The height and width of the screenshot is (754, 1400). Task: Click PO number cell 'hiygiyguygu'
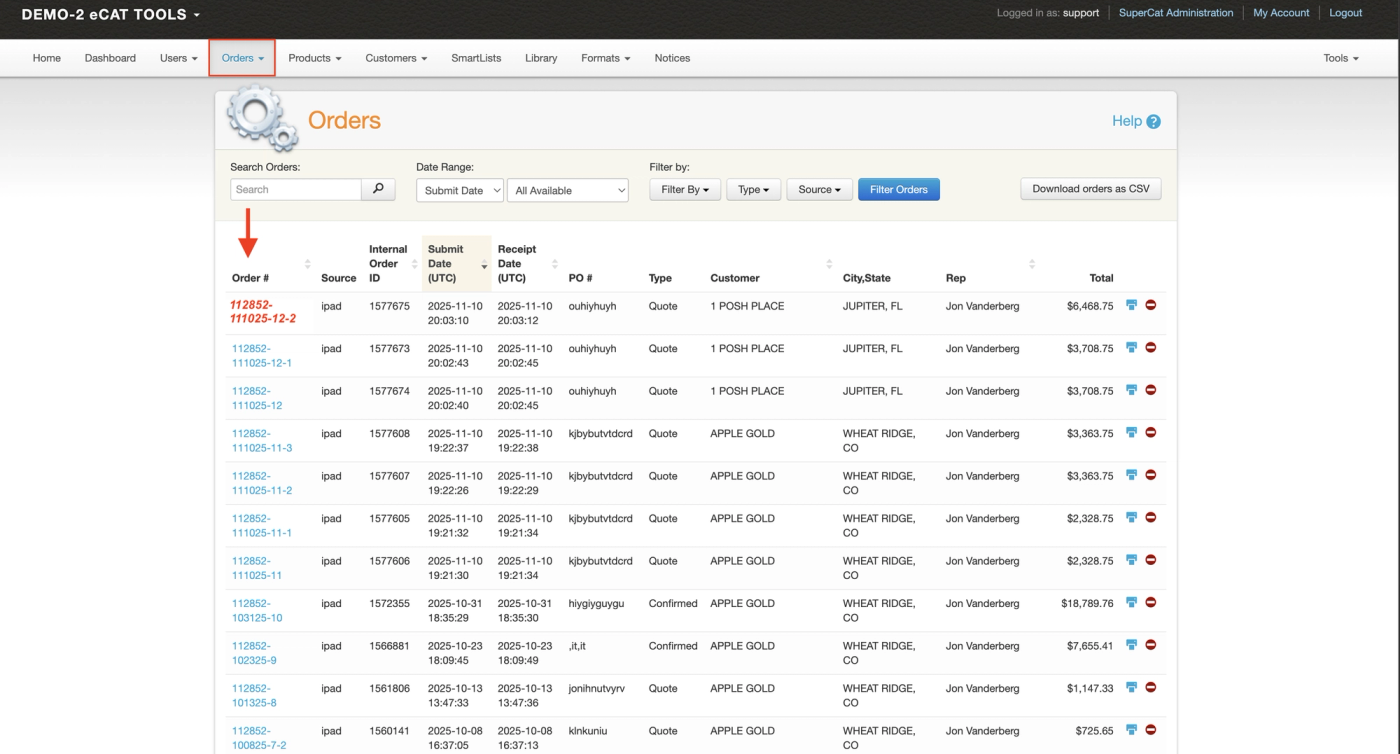[596, 603]
